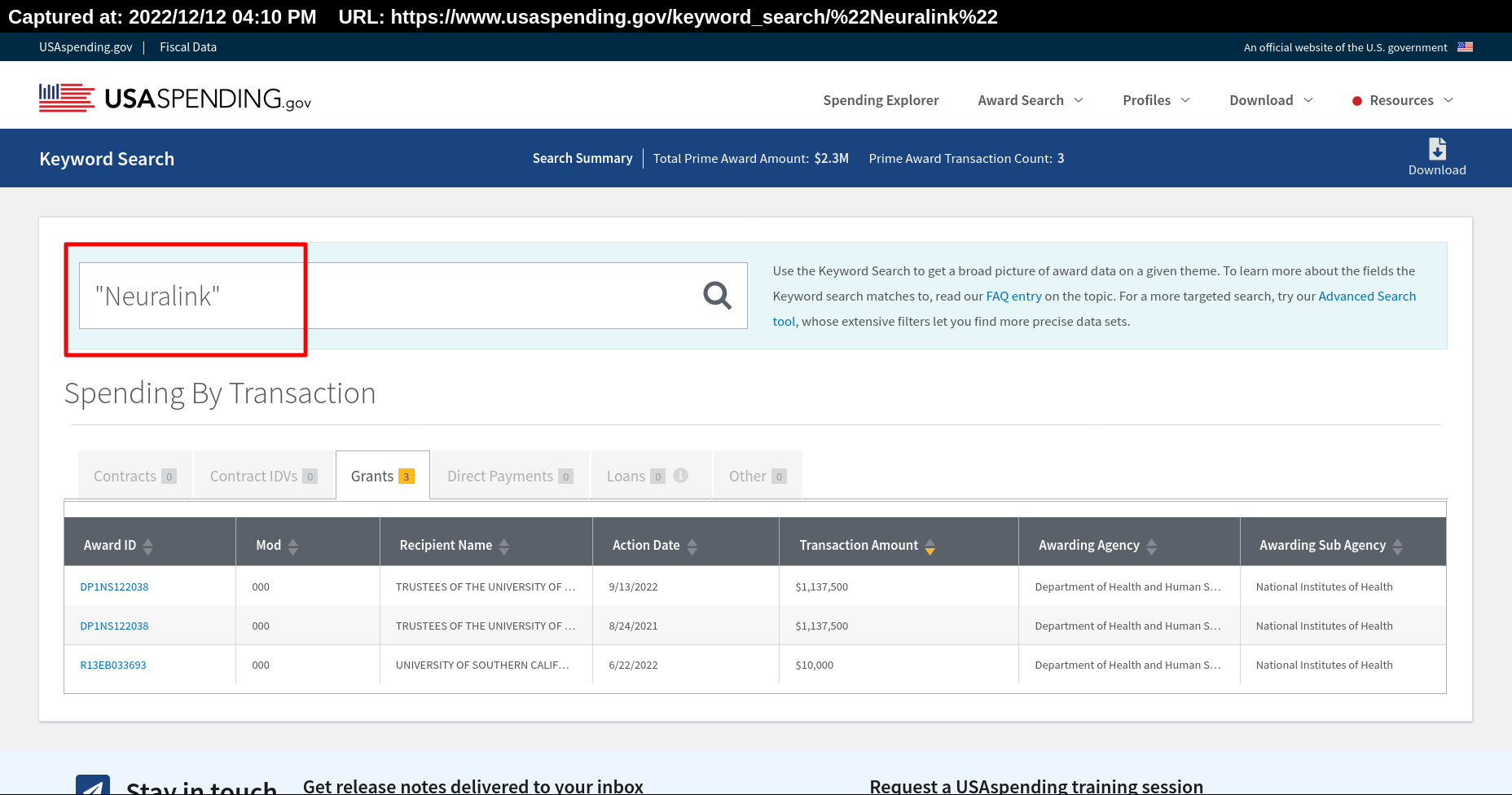Expand the Profiles menu
The height and width of the screenshot is (795, 1512).
(1156, 100)
